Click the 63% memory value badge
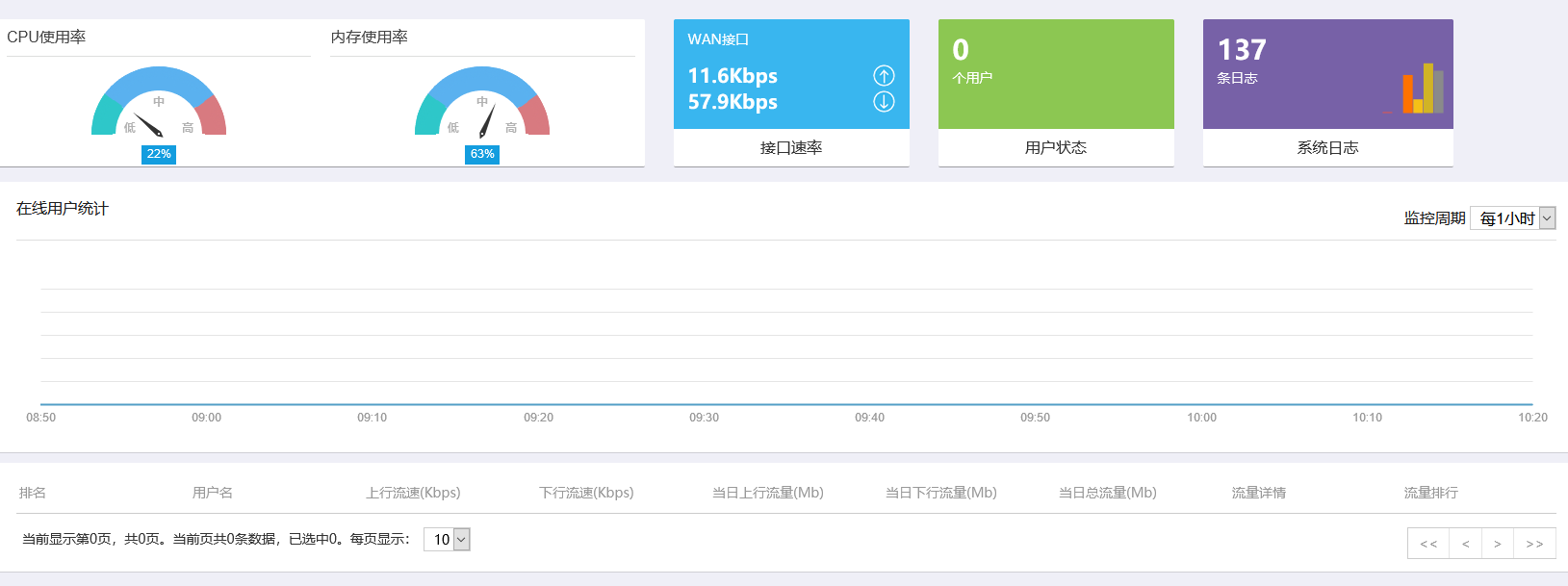 (x=482, y=154)
